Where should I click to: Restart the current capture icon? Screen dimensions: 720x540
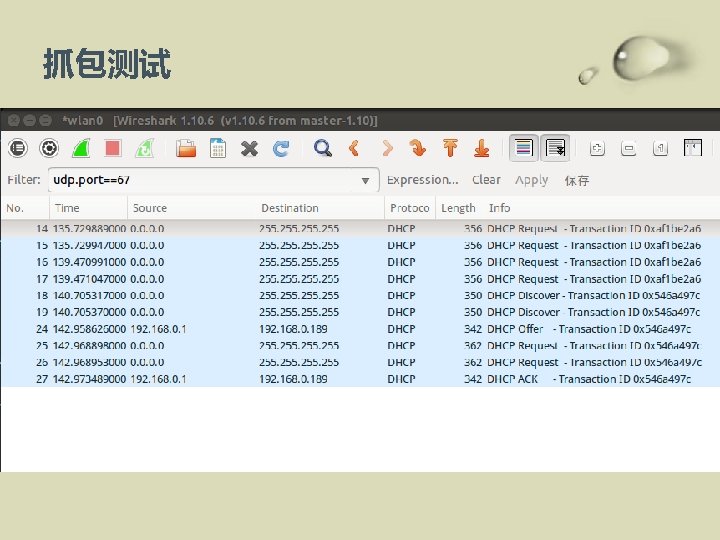pyautogui.click(x=144, y=148)
